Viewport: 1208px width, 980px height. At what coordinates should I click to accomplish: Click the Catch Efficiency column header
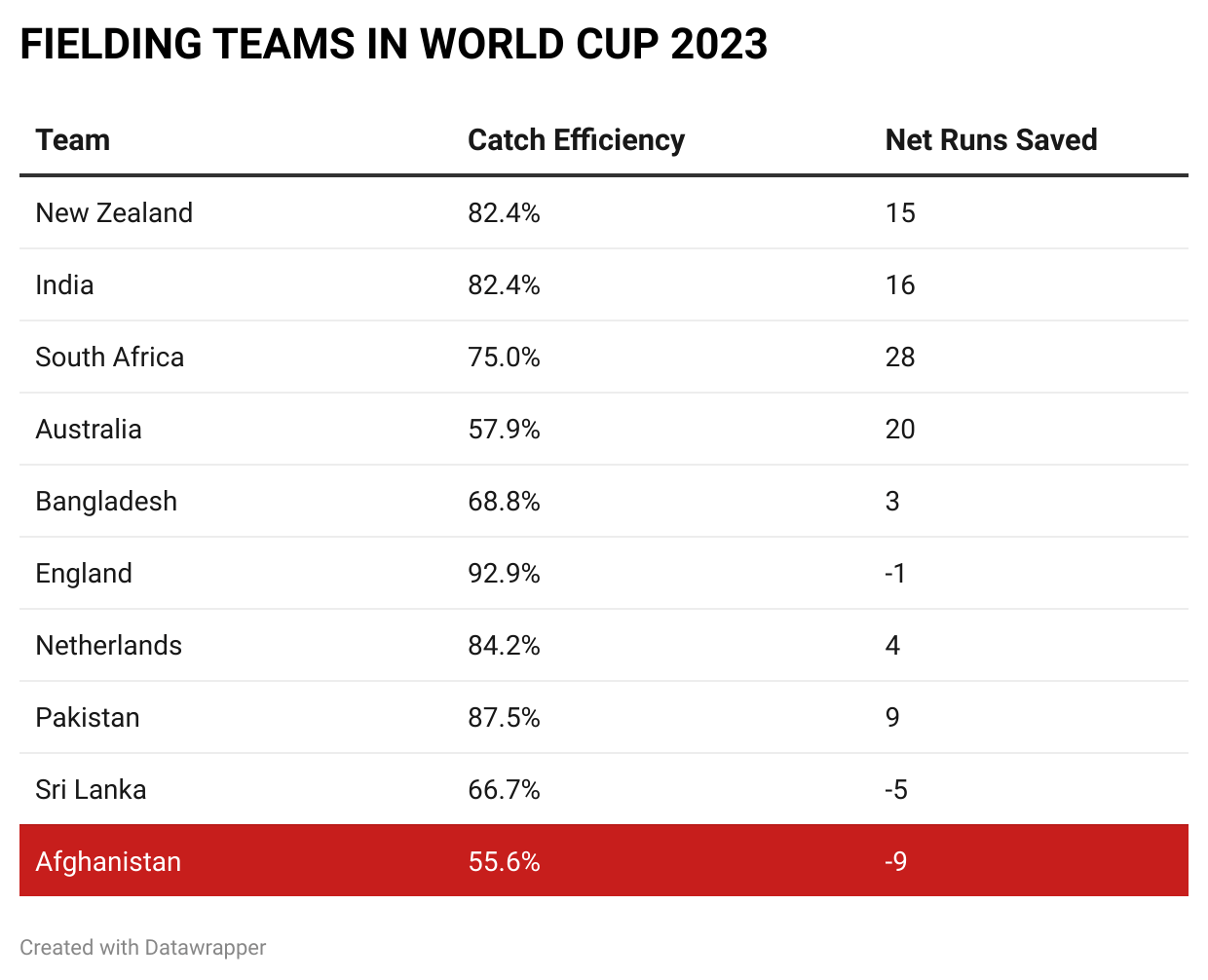pyautogui.click(x=576, y=140)
